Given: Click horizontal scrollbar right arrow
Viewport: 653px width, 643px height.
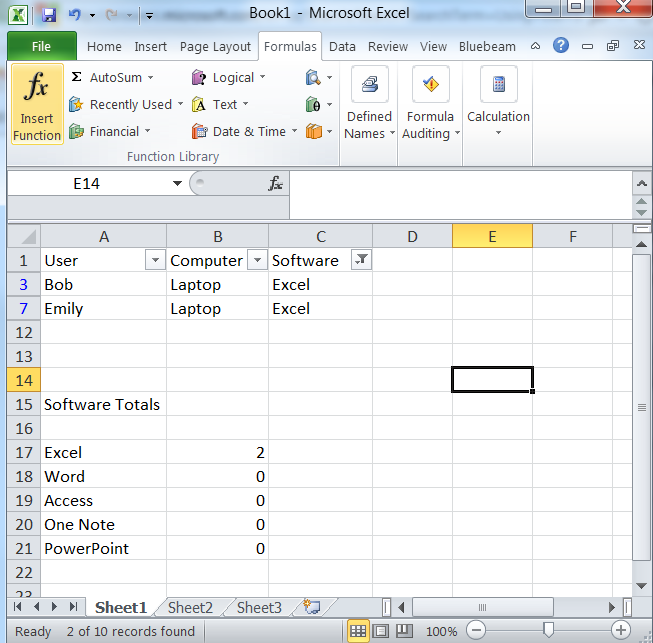Looking at the screenshot, I should [611, 607].
